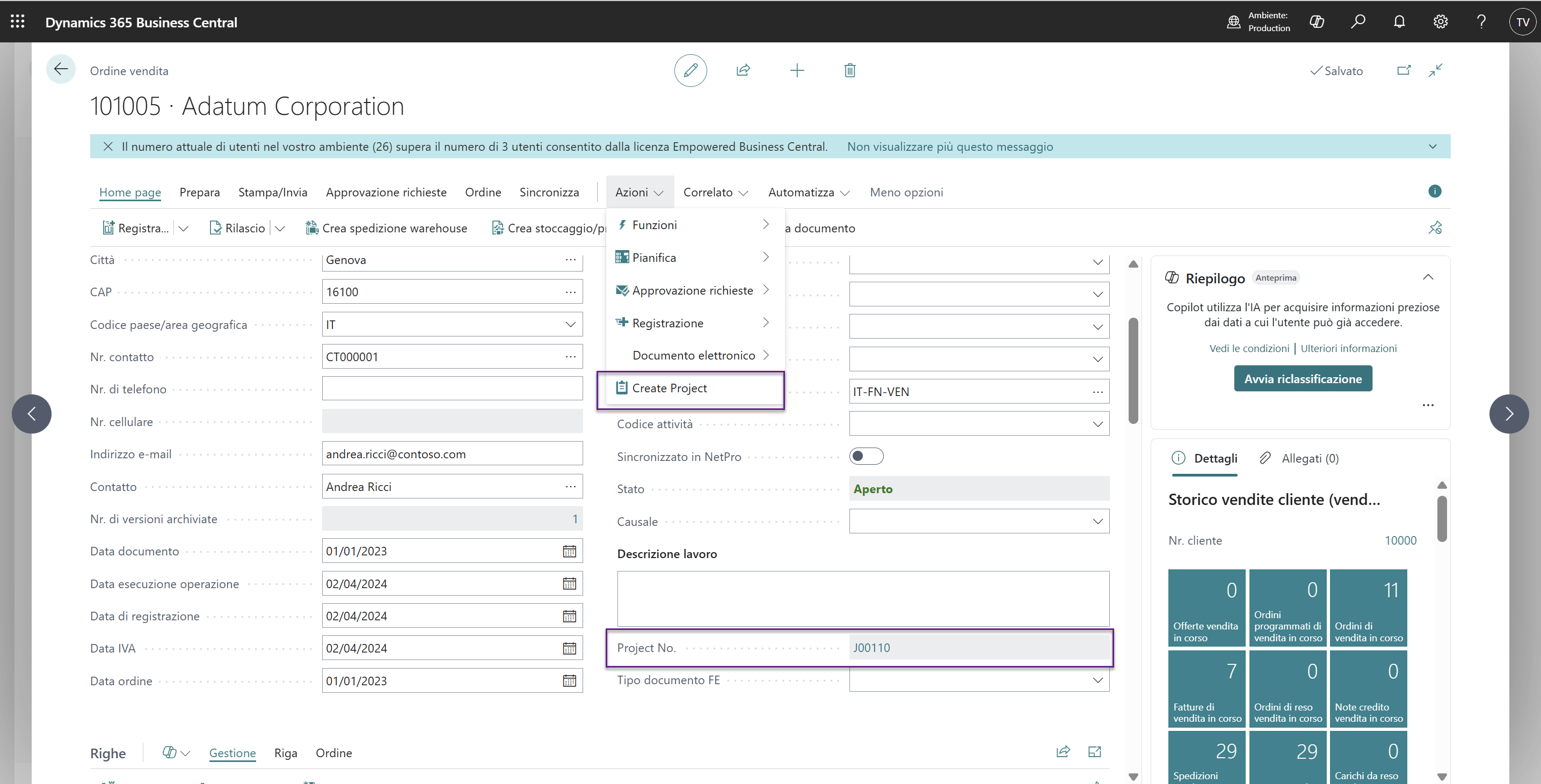Dismiss the license warning banner with the X
1541x784 pixels.
(108, 146)
